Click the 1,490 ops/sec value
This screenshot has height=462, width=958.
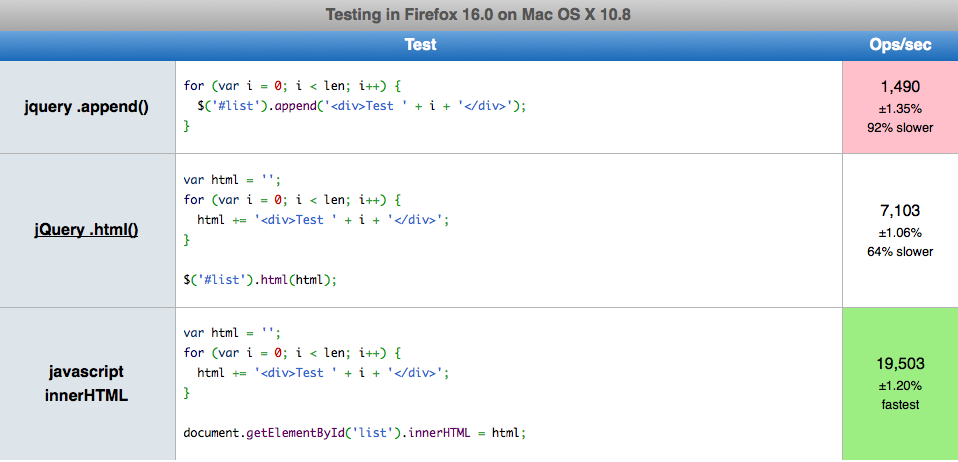tap(900, 87)
